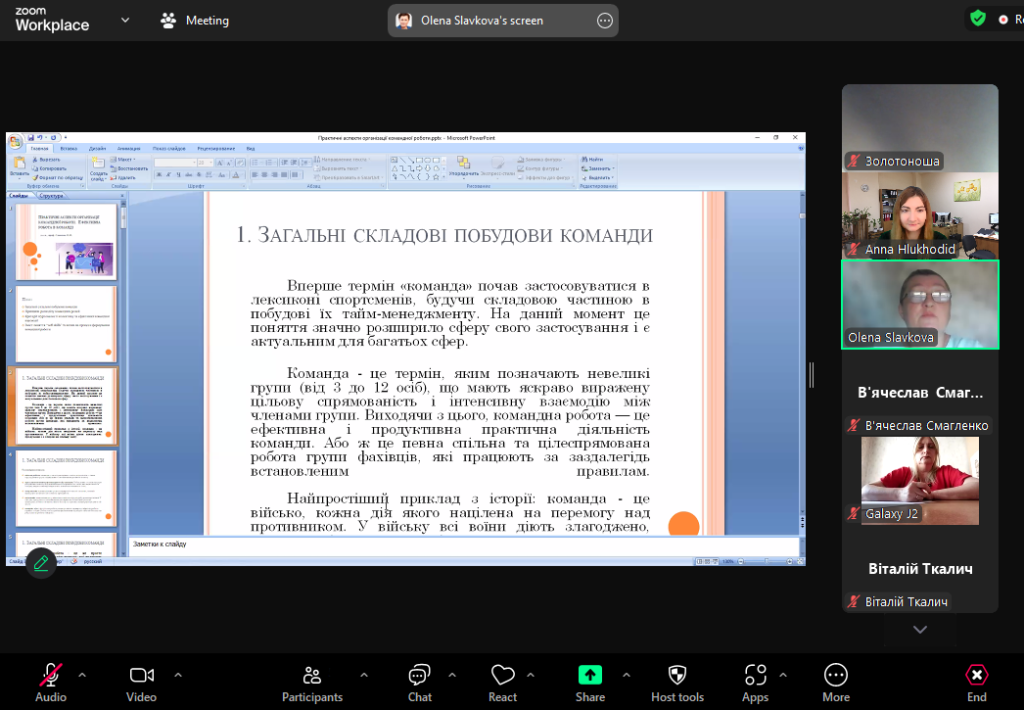Click the green encryption shield icon
Image resolution: width=1024 pixels, height=710 pixels.
pos(977,18)
